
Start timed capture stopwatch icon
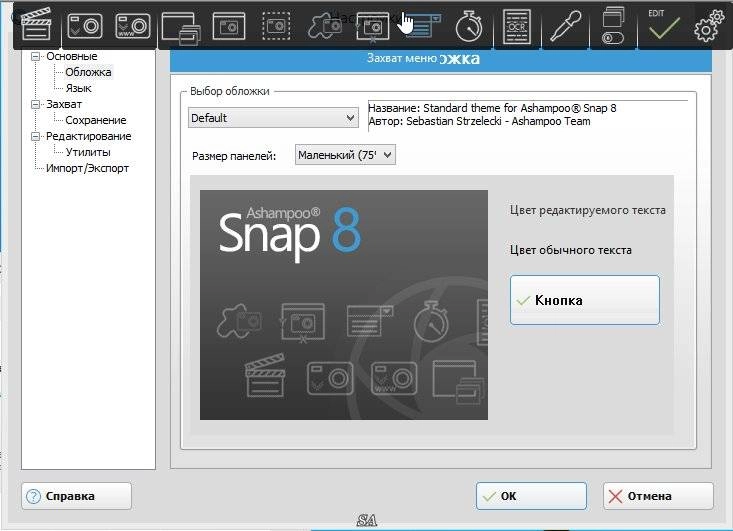tap(469, 27)
